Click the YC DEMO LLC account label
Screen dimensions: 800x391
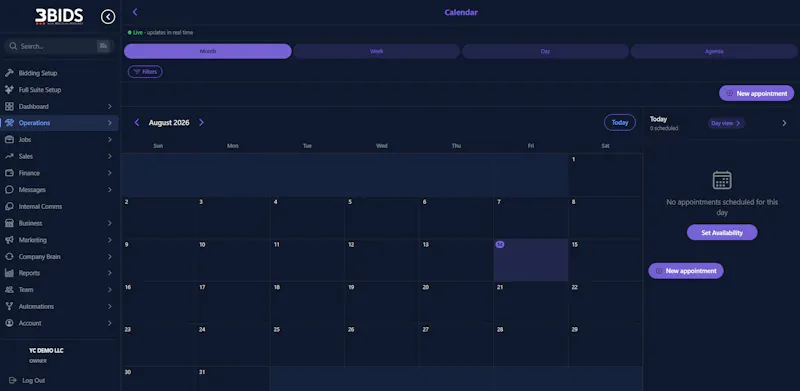(46, 351)
